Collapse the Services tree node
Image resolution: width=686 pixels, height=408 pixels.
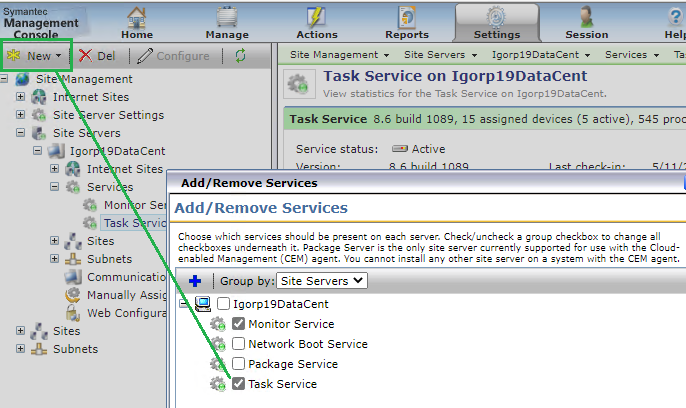coord(54,186)
